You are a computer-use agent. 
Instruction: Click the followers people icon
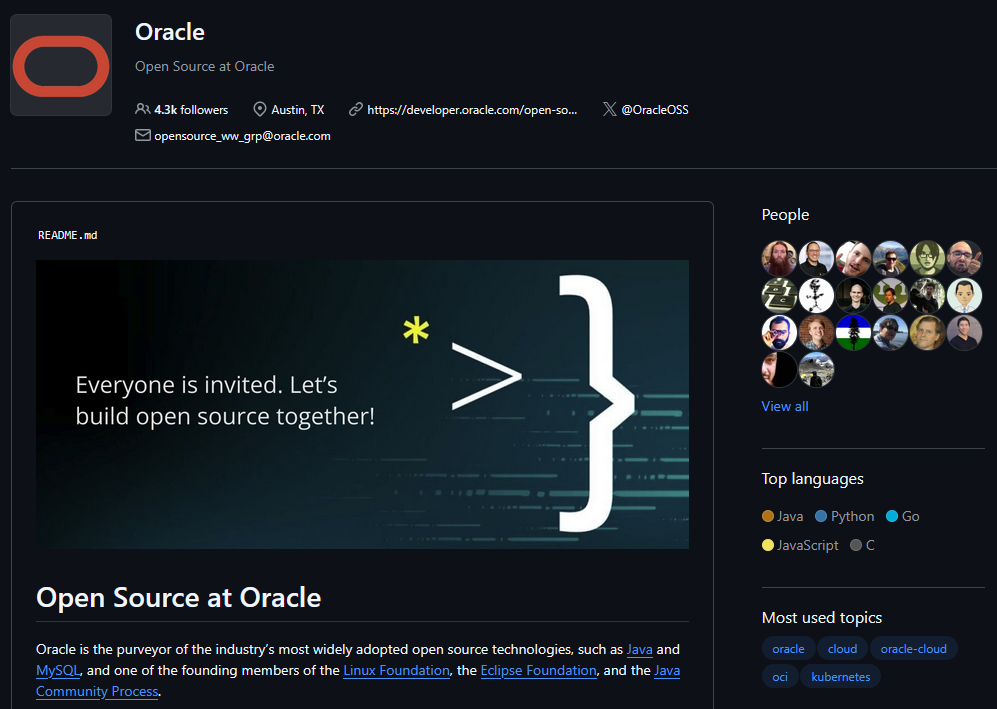(142, 110)
